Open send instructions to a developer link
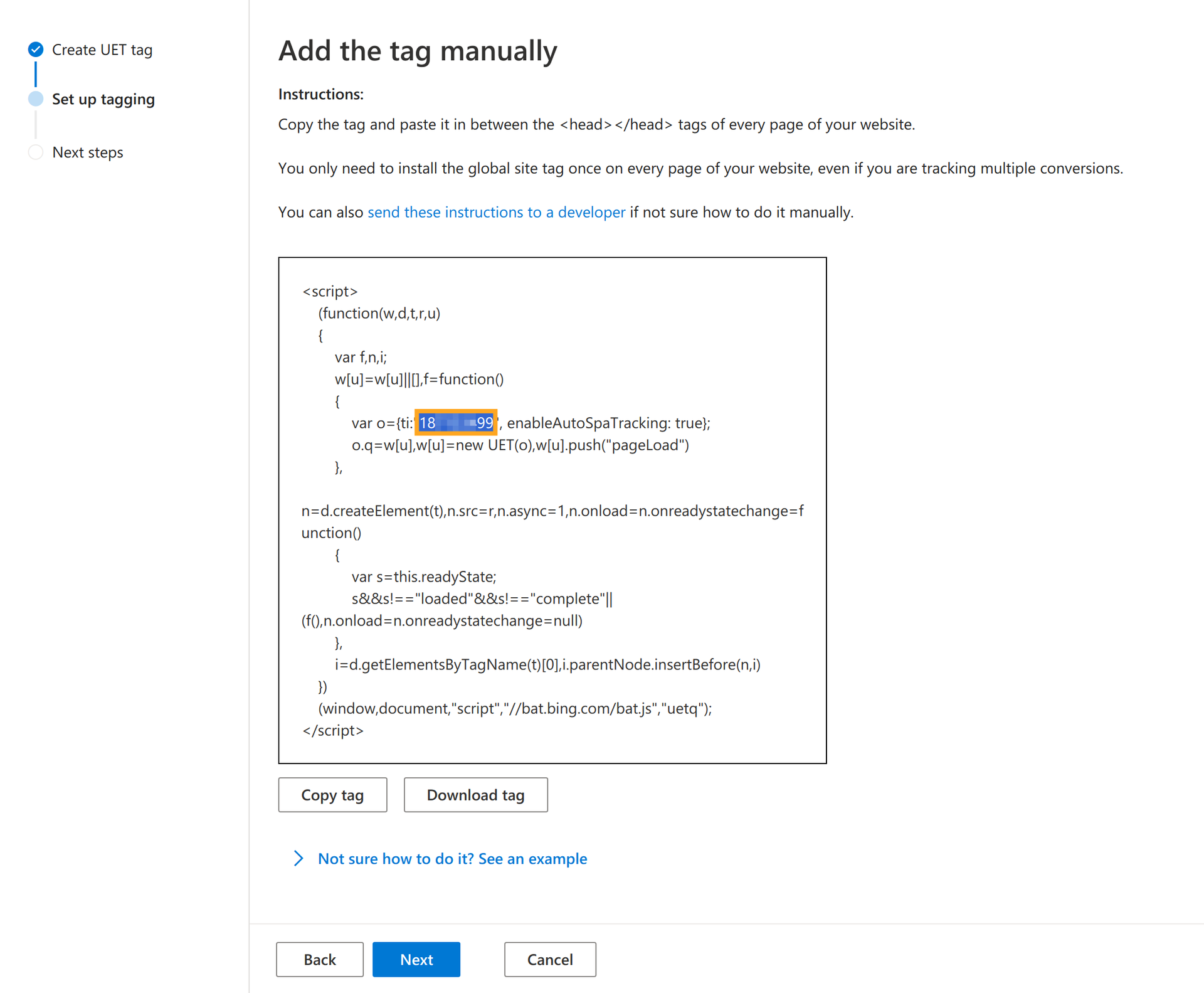 point(496,212)
